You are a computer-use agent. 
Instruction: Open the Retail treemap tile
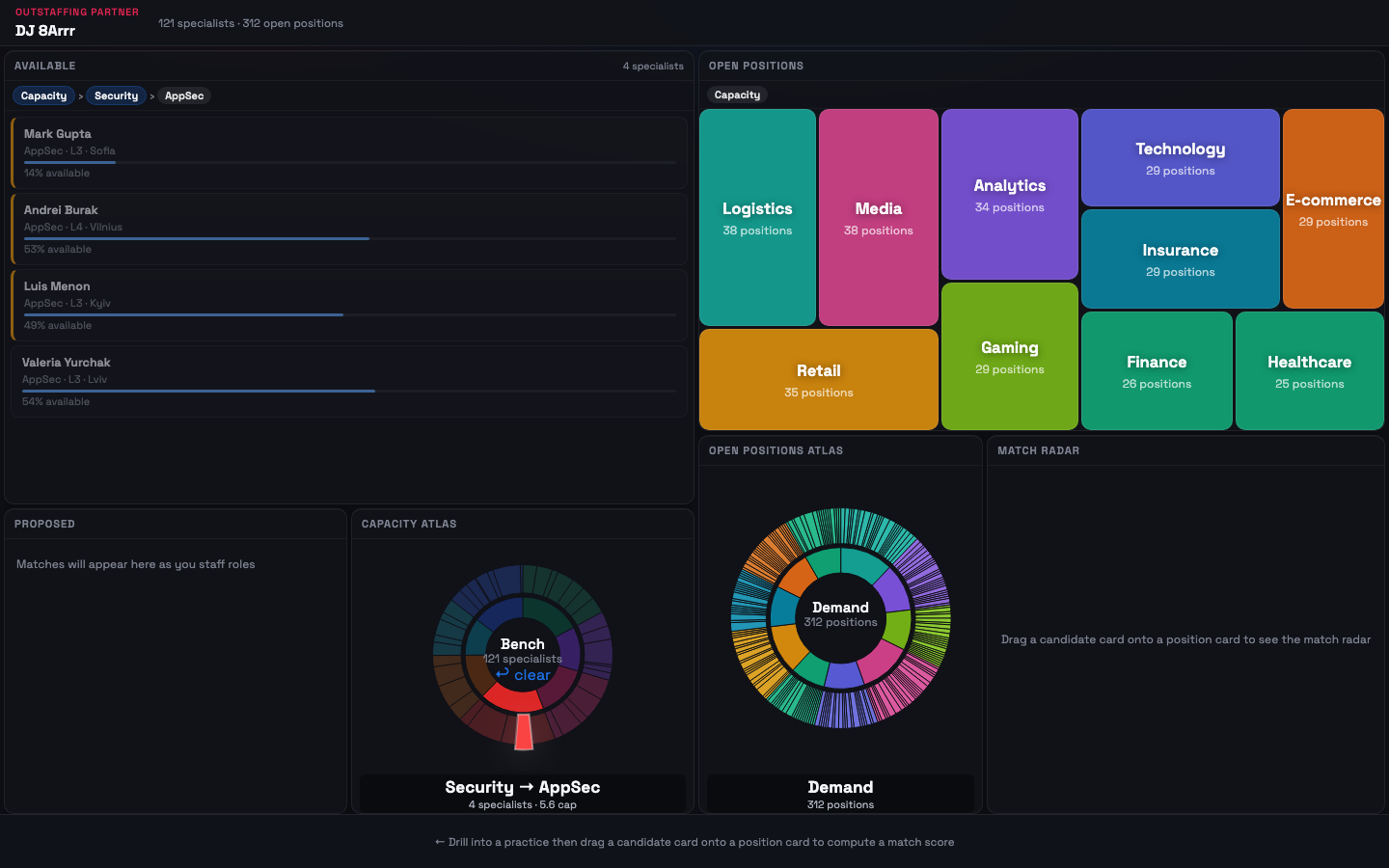819,379
